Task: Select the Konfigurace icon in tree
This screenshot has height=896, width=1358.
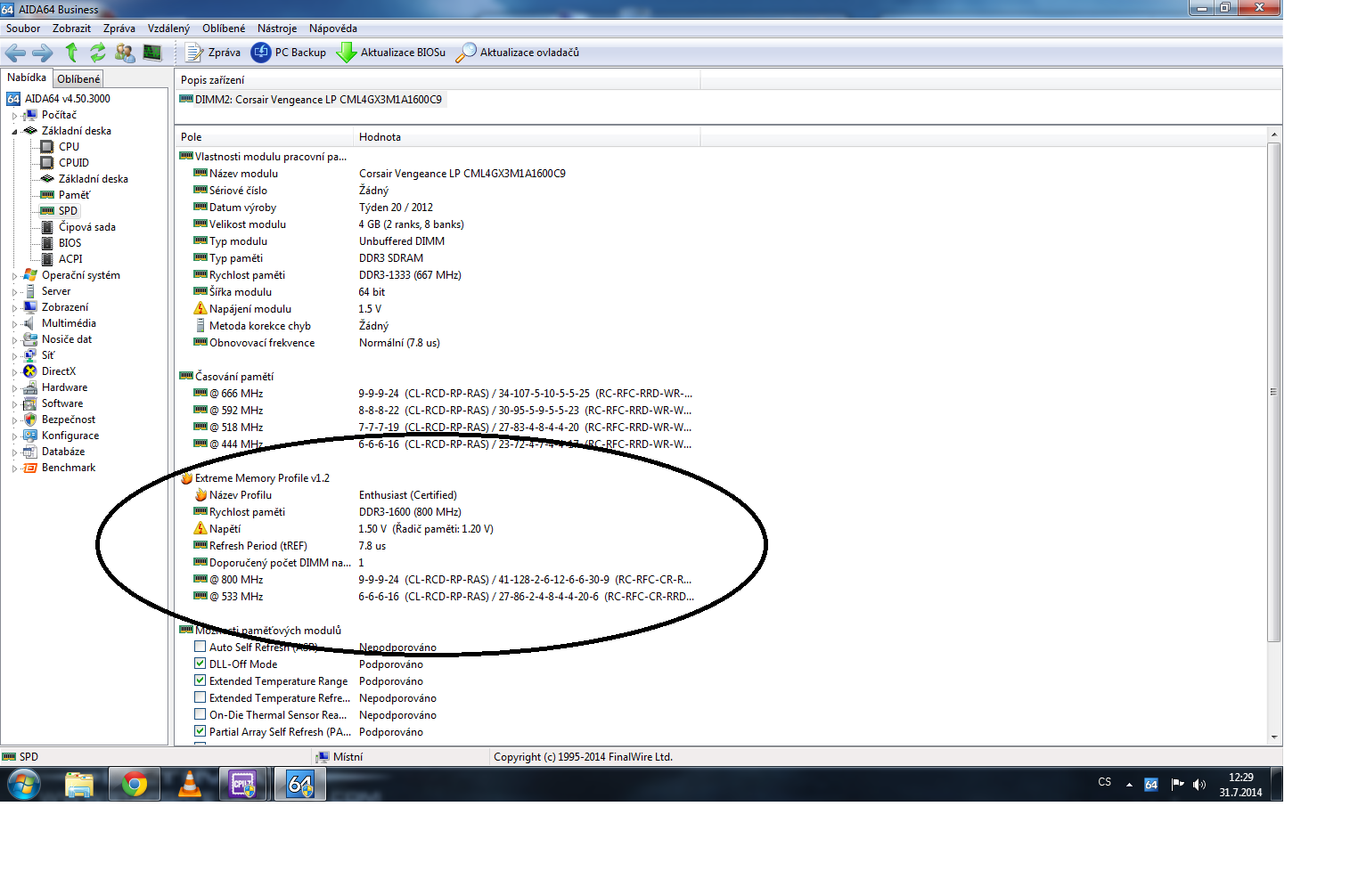Action: 30,436
